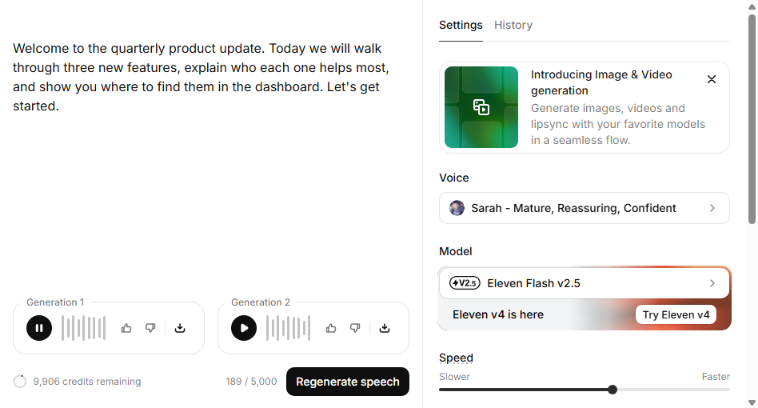Screen dimensions: 758x408
Task: Click the scrollbar down arrow
Action: tap(752, 402)
